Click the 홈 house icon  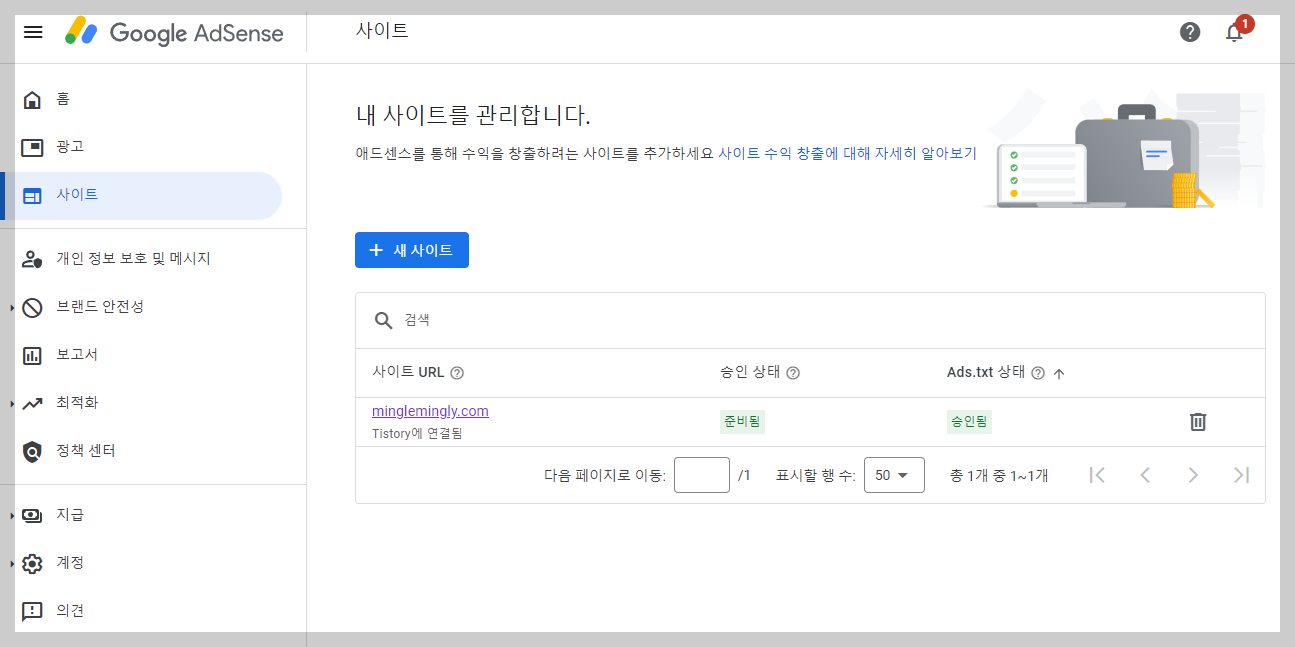(33, 99)
